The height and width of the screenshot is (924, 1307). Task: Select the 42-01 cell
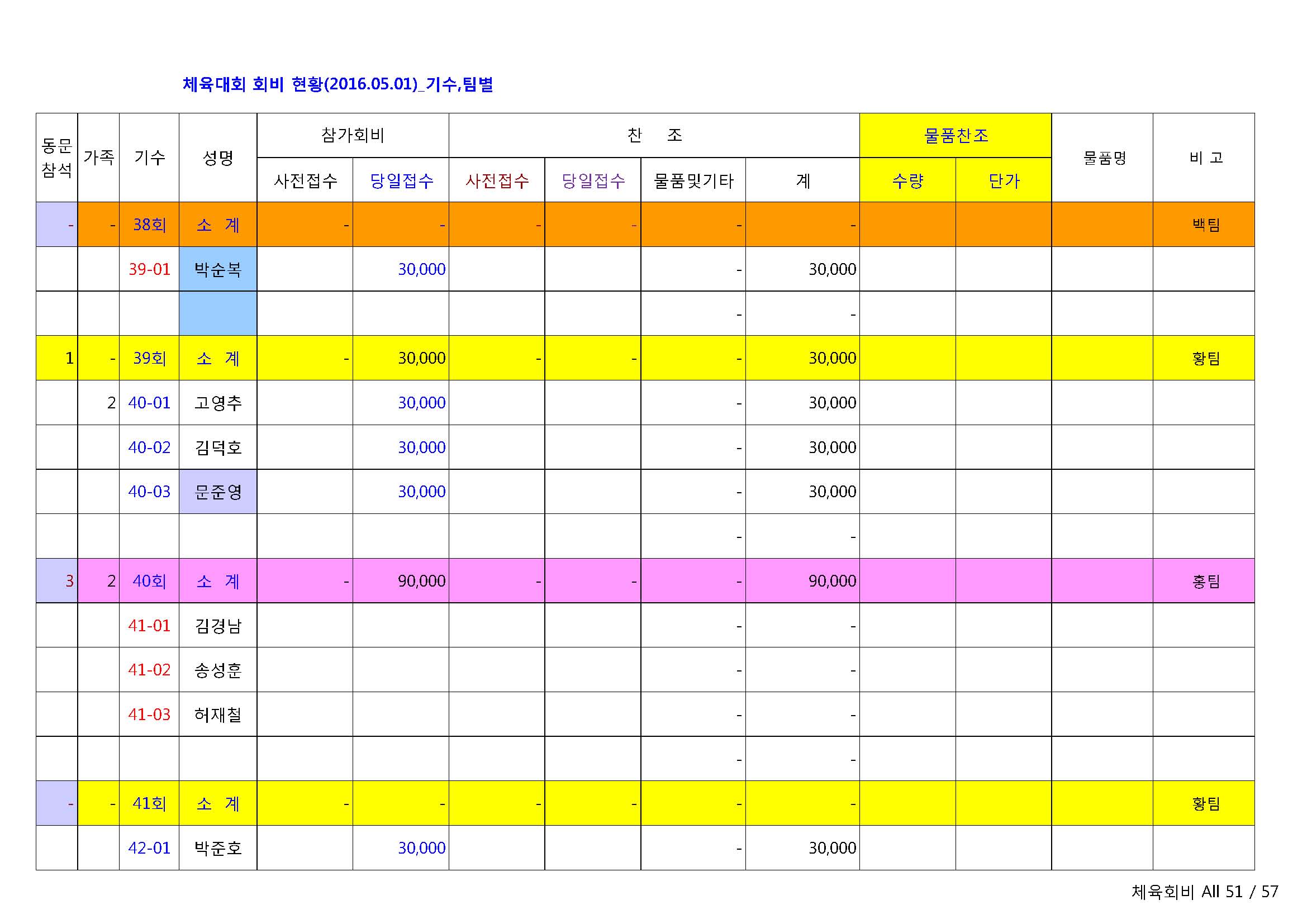click(x=149, y=848)
